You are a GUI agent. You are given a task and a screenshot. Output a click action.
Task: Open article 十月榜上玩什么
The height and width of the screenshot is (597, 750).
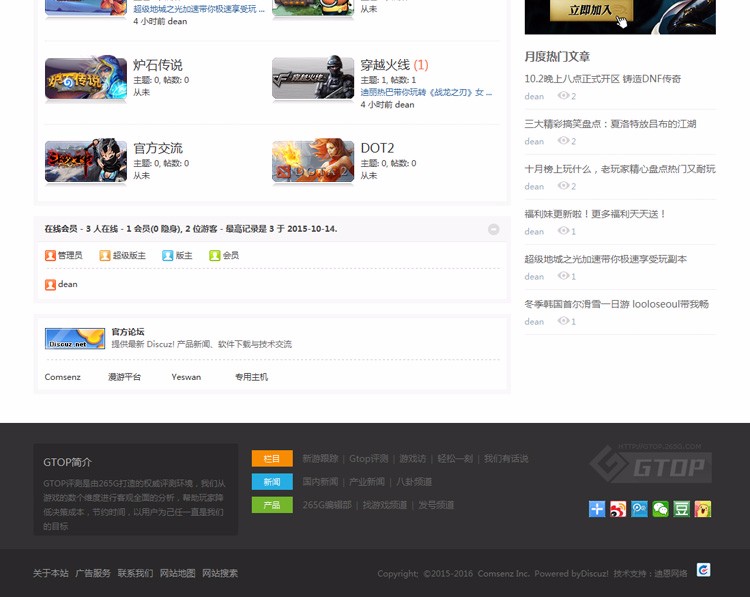click(620, 169)
